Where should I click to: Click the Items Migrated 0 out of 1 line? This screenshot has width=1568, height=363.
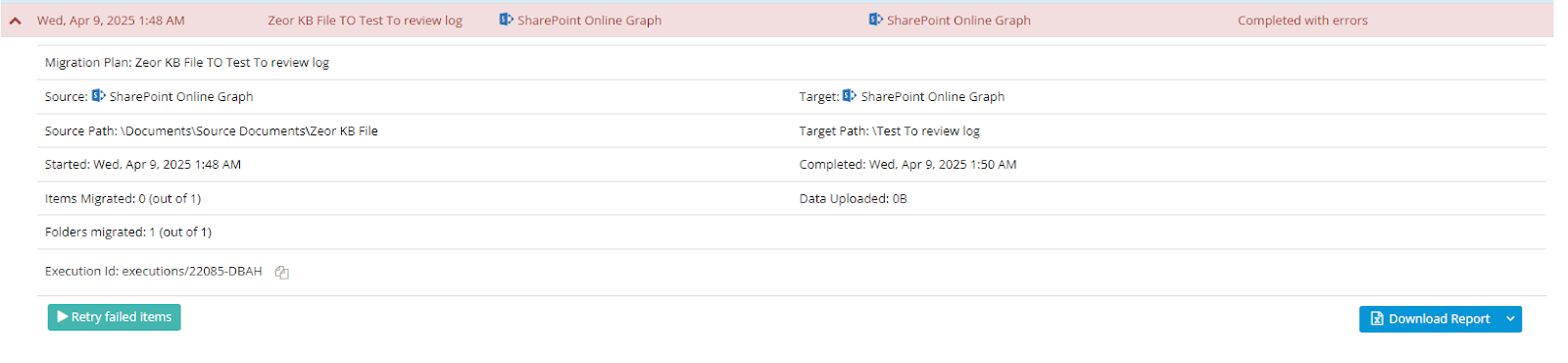pyautogui.click(x=122, y=199)
